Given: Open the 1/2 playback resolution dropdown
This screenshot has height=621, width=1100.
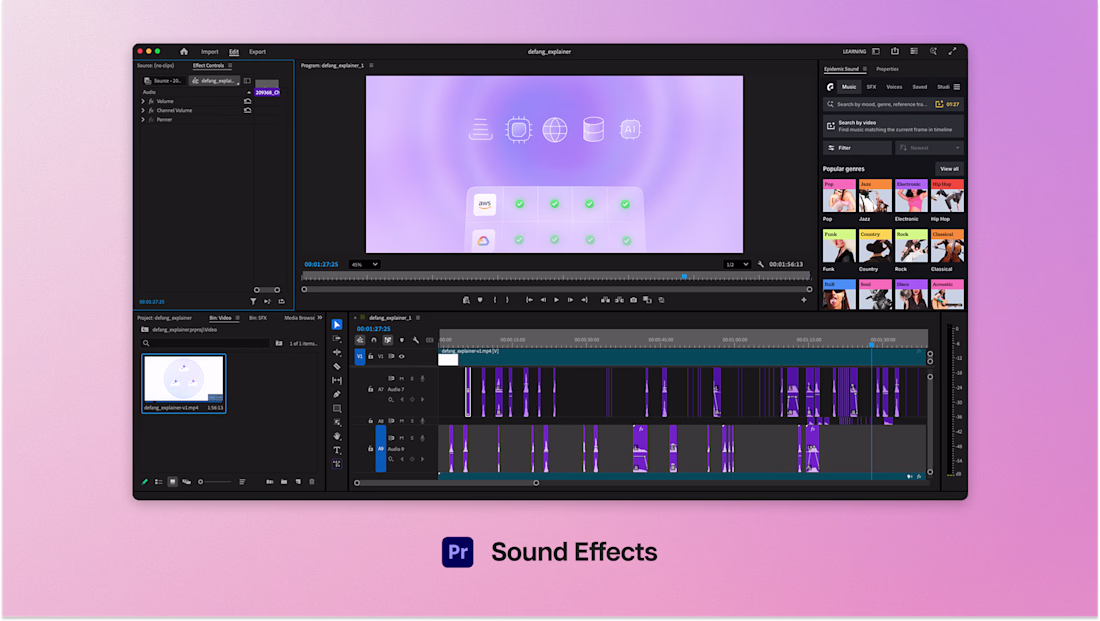Looking at the screenshot, I should (737, 264).
